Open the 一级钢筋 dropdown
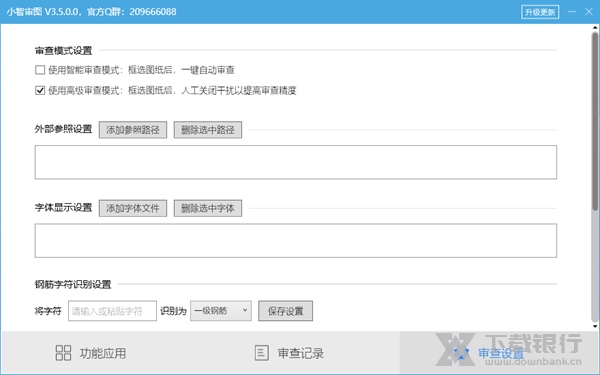 (221, 311)
